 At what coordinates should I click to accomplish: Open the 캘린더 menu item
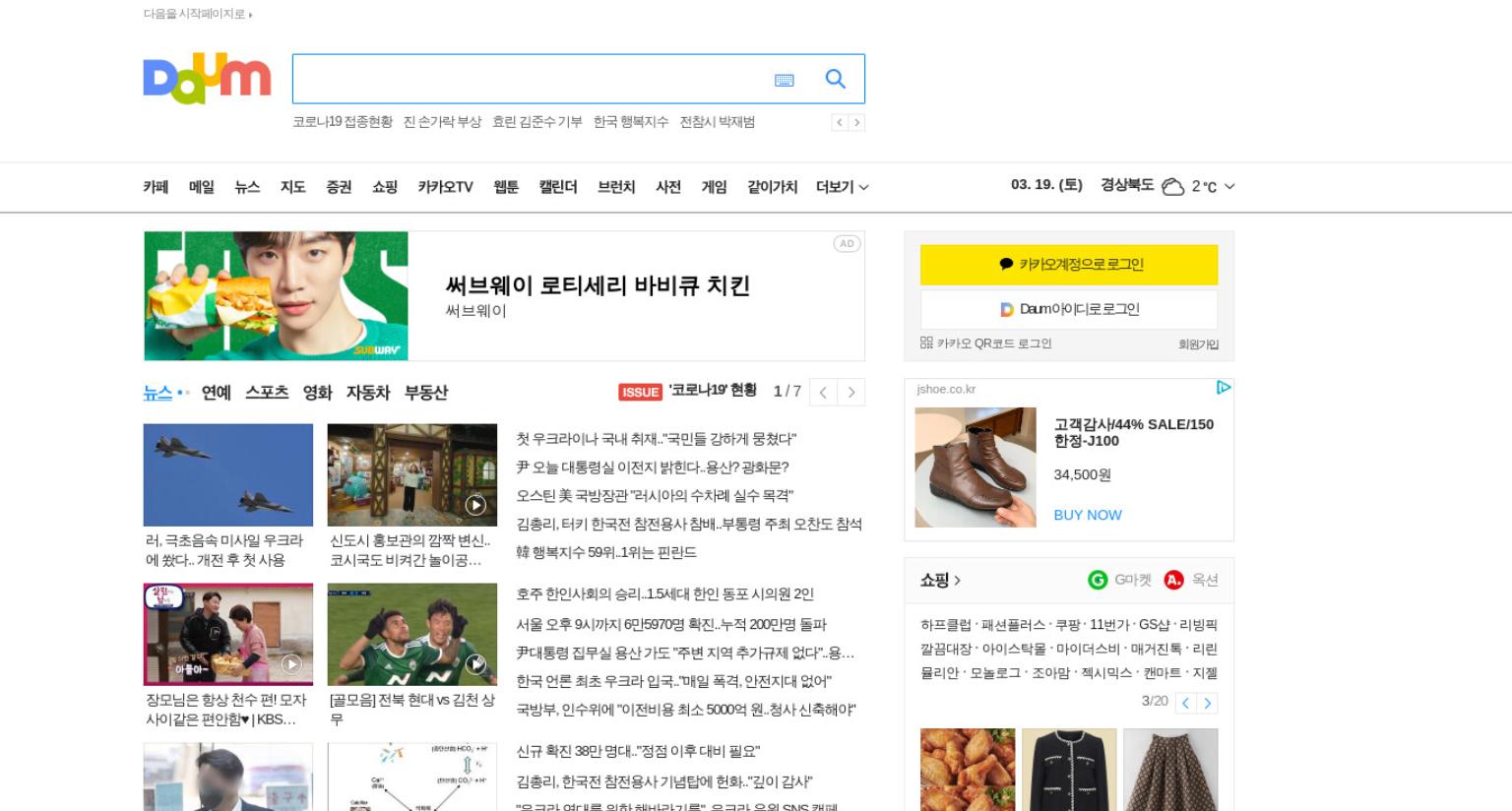pos(558,187)
